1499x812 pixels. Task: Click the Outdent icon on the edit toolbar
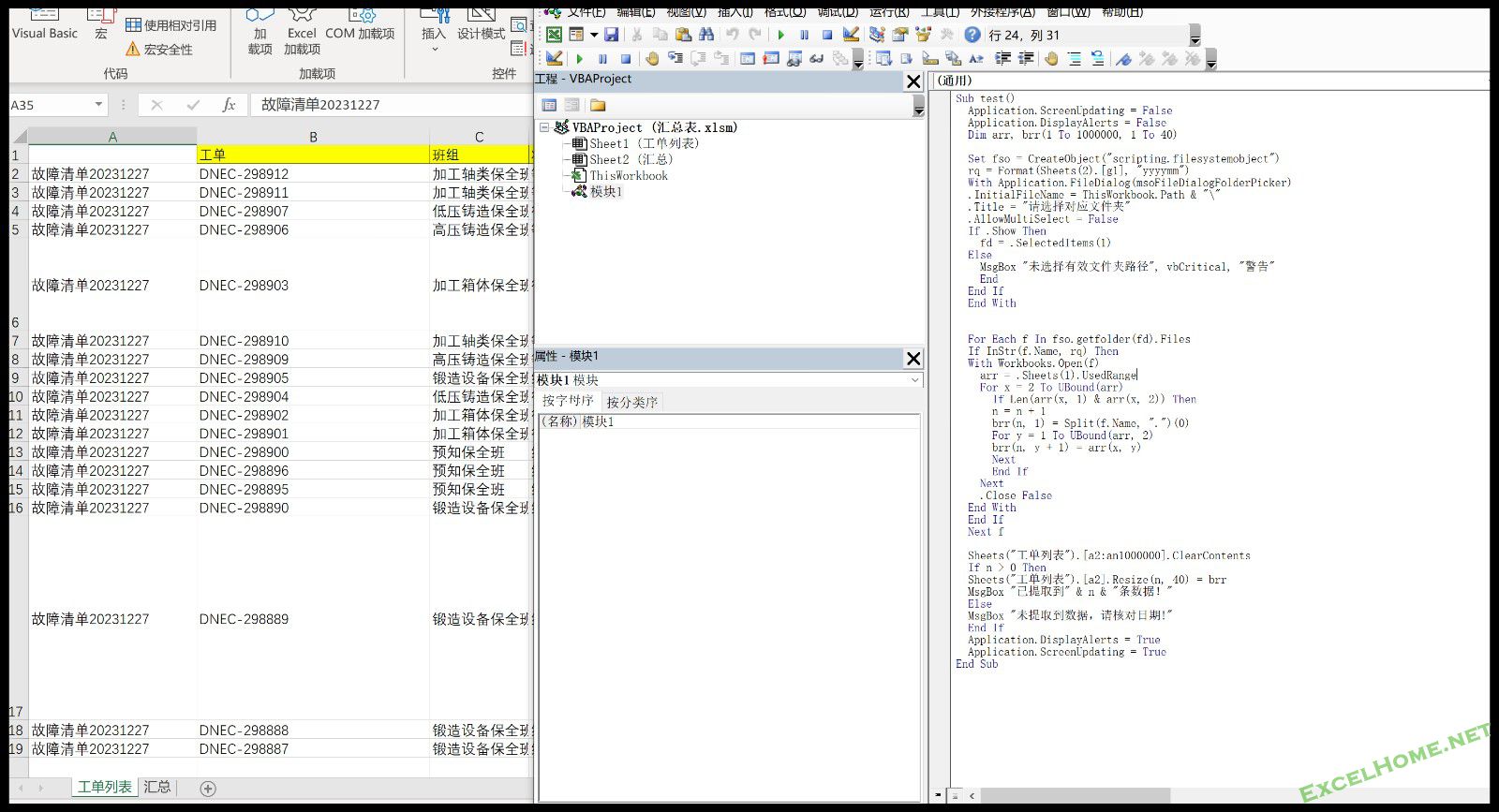coord(1026,58)
